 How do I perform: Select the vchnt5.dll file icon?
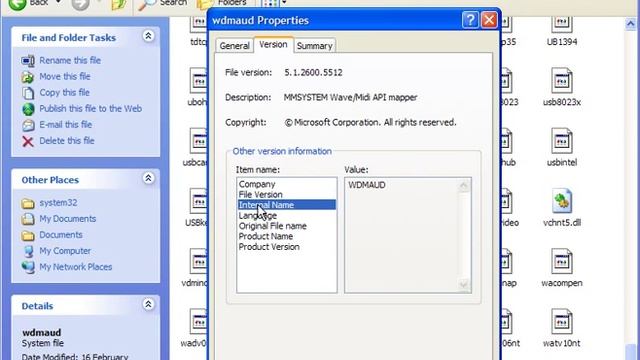562,201
